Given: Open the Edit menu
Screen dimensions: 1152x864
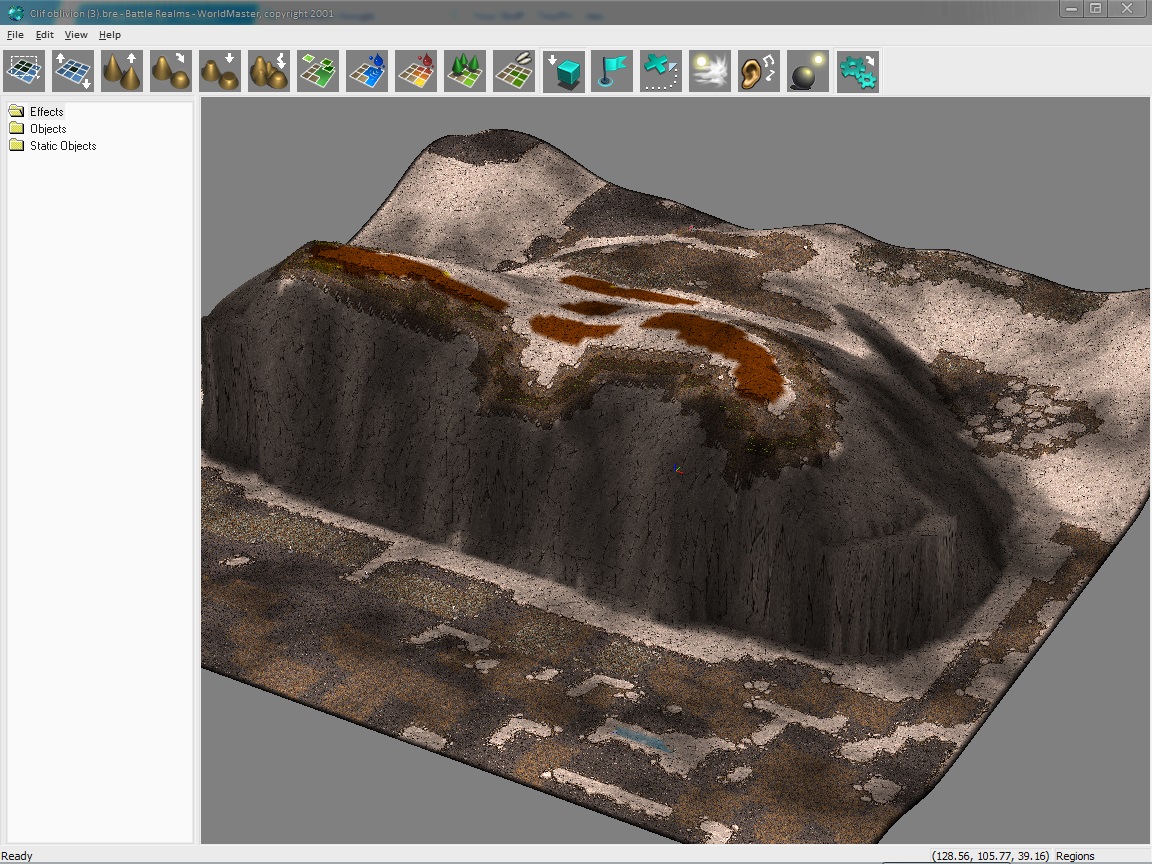Looking at the screenshot, I should click(x=44, y=35).
